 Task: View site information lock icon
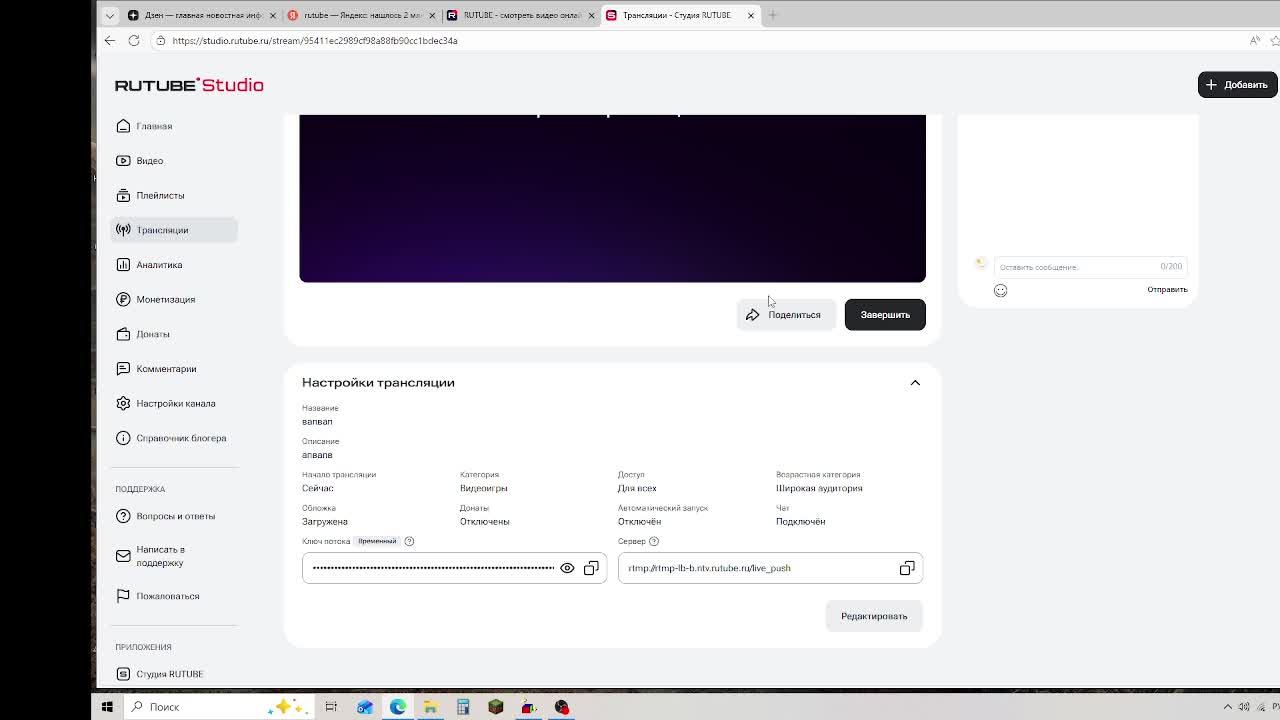pos(160,41)
